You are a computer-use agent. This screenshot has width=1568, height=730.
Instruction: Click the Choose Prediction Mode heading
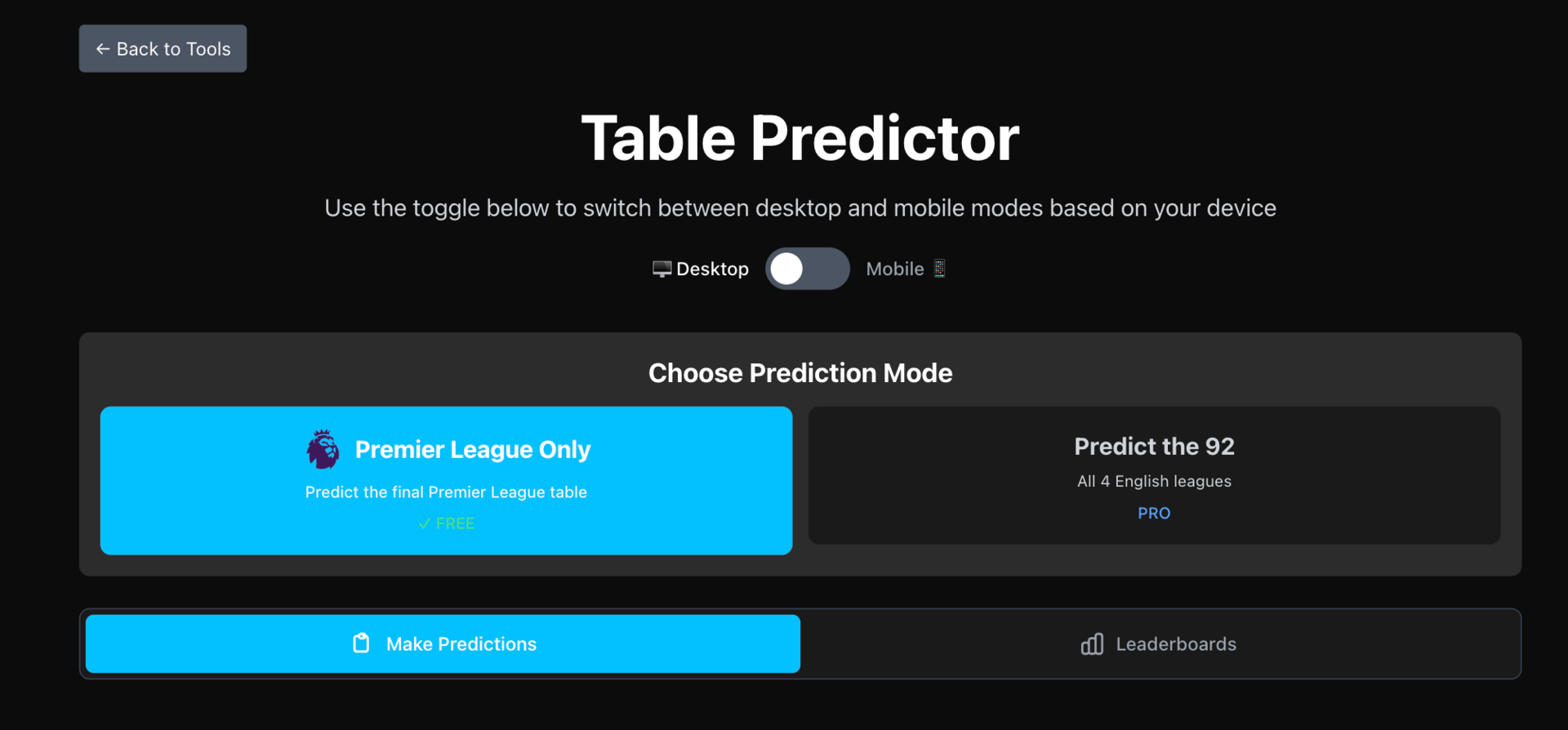800,373
